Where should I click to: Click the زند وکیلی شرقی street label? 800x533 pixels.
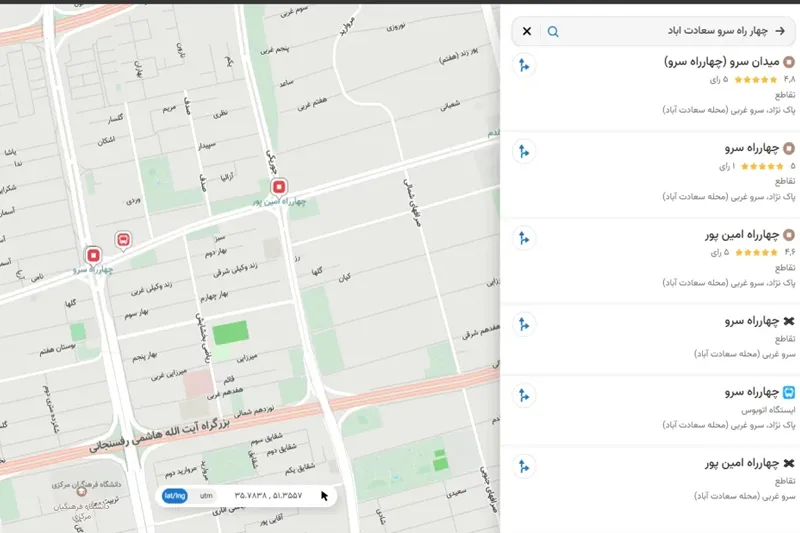point(235,270)
